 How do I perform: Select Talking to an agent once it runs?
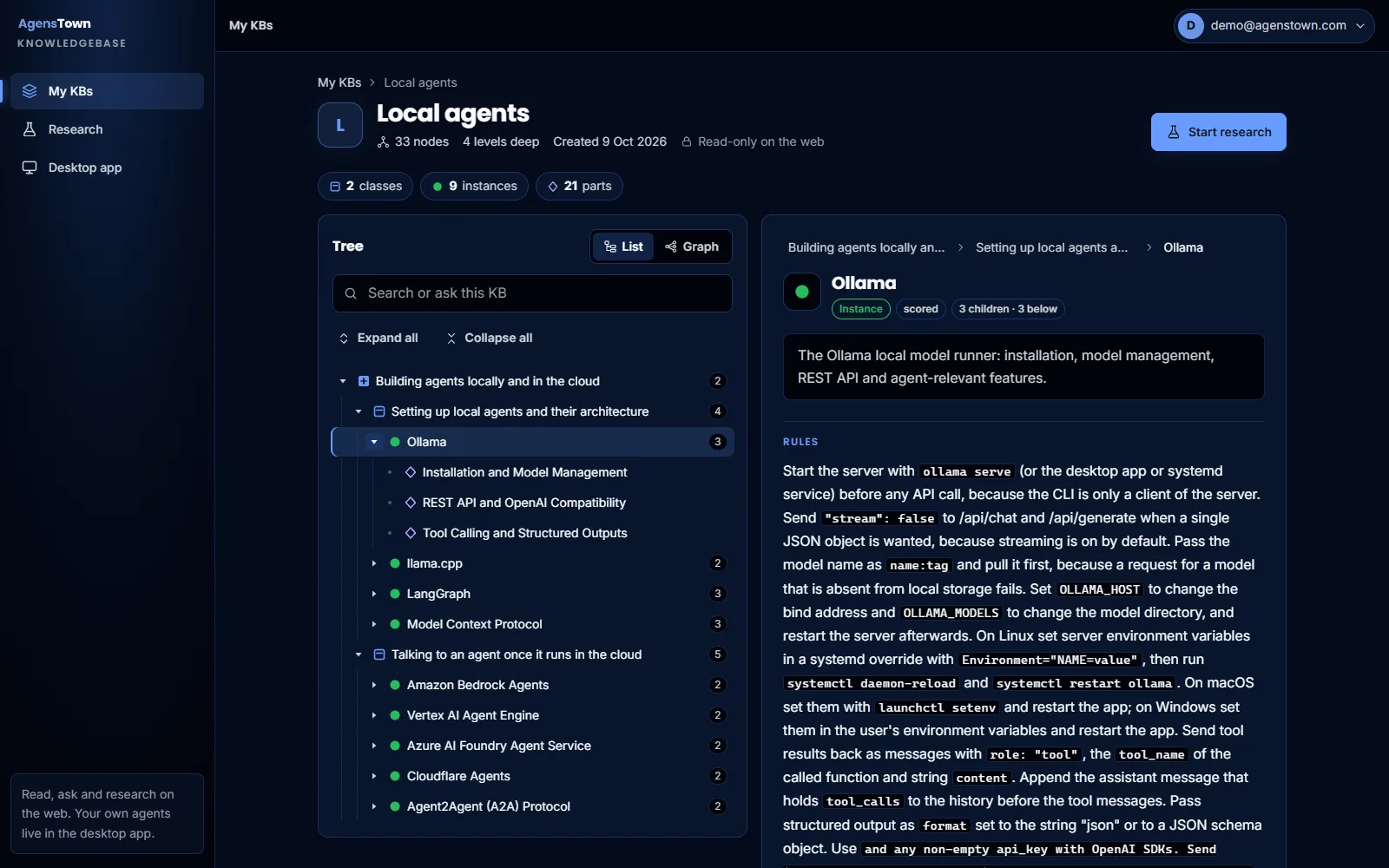point(532,654)
